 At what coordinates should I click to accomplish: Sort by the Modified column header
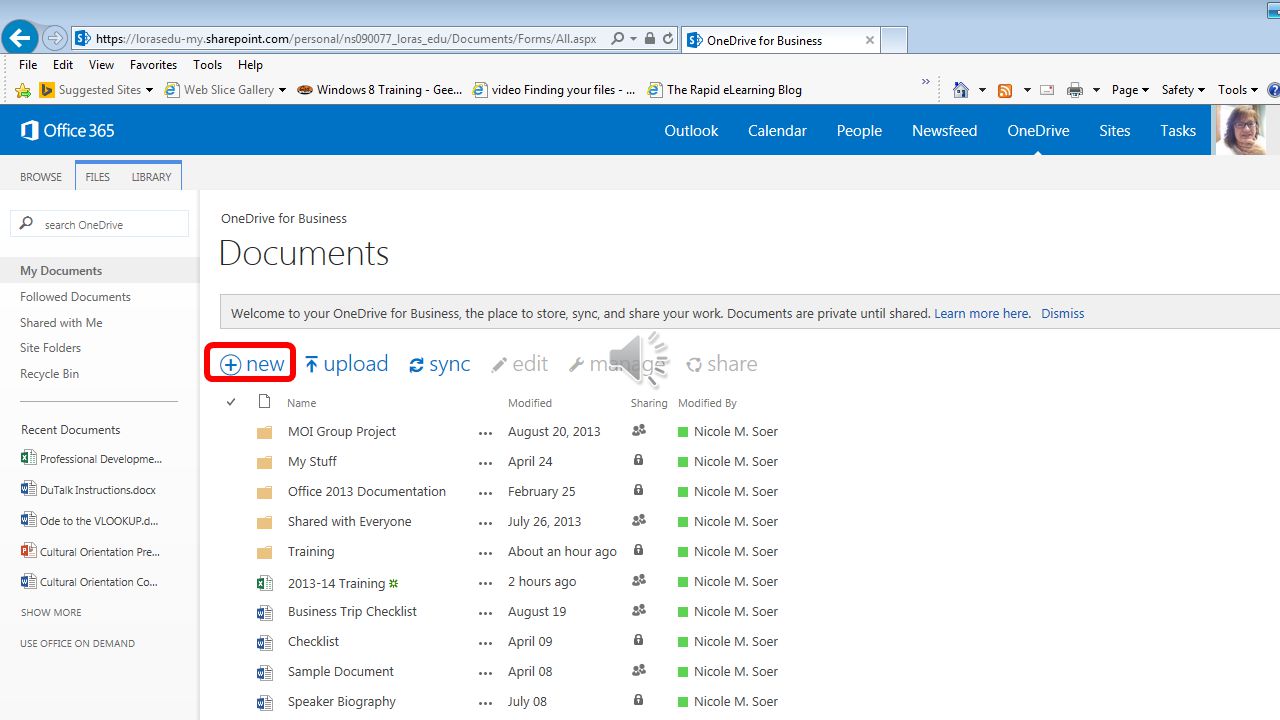point(529,403)
